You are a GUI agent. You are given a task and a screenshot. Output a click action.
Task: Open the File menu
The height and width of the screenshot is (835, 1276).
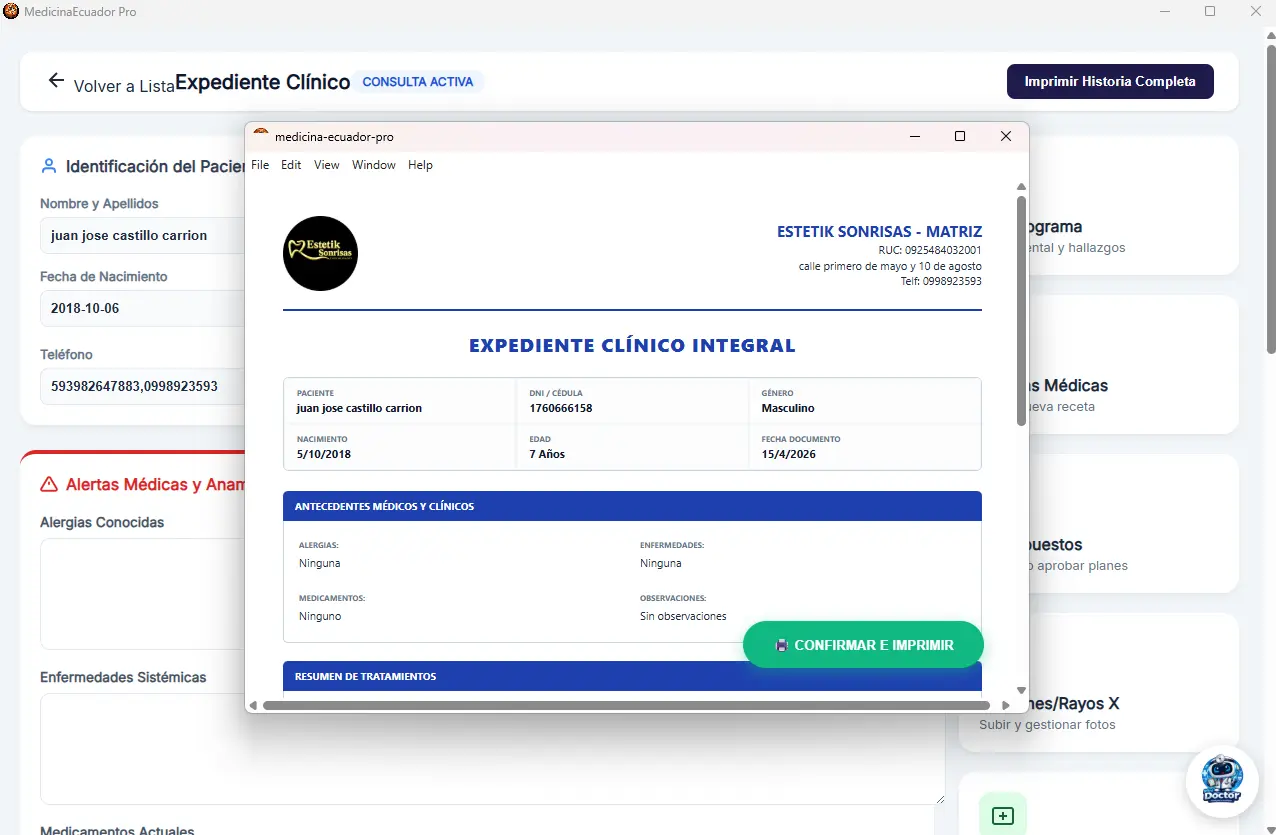tap(260, 165)
